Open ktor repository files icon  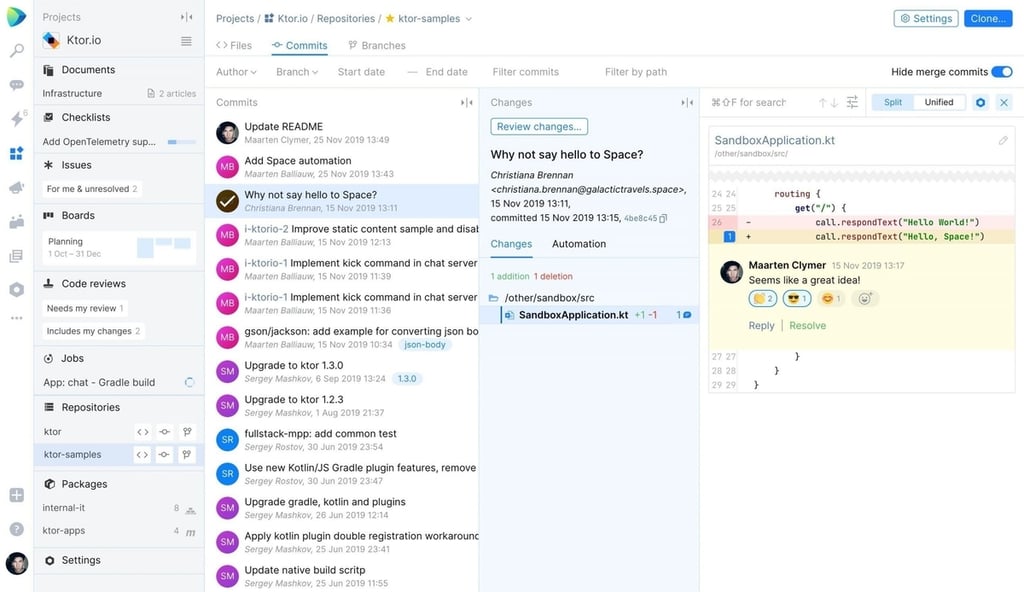tap(142, 432)
